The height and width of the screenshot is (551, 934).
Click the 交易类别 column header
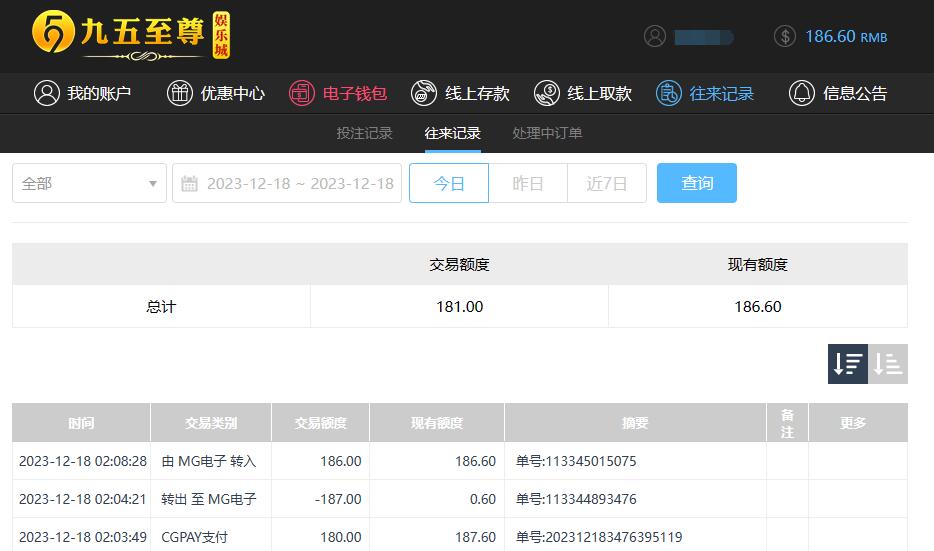click(211, 423)
